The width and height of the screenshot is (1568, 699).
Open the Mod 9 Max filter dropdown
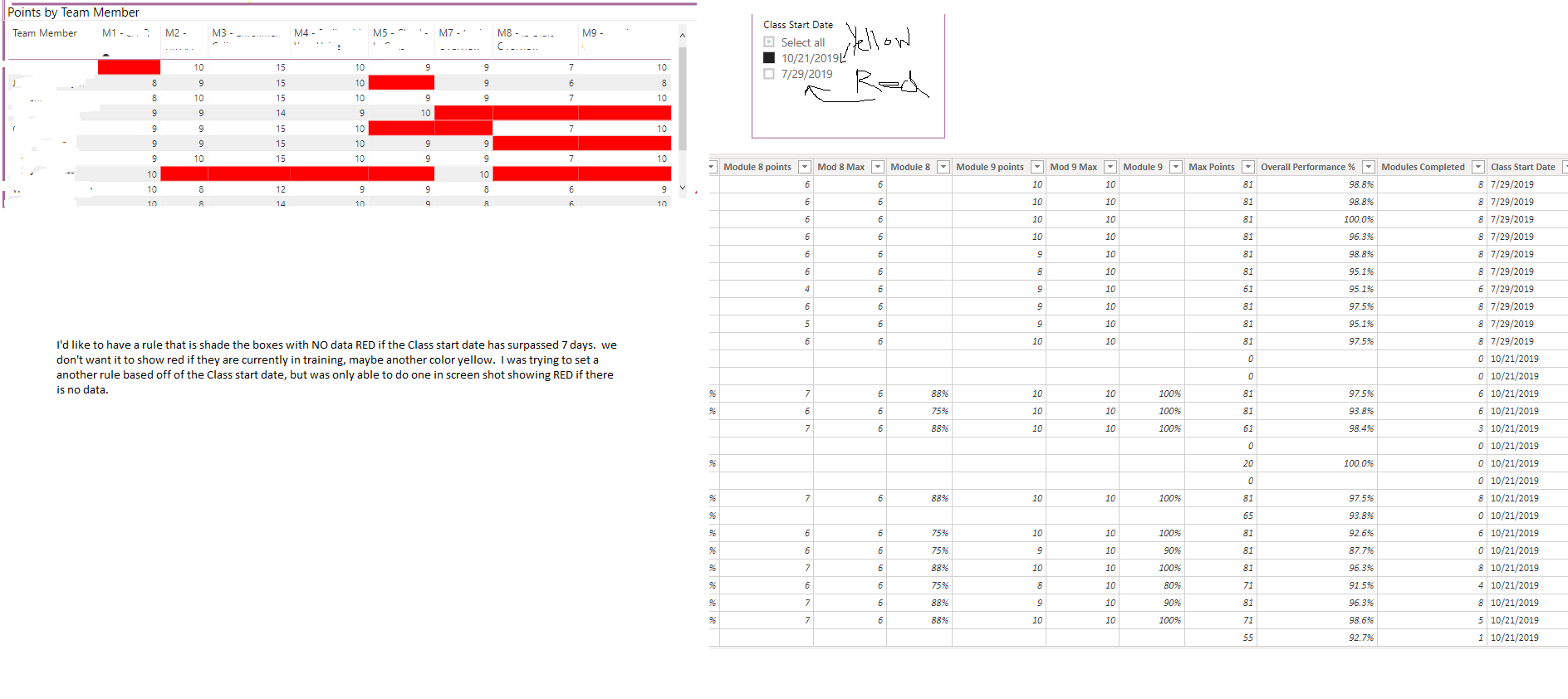[1110, 167]
